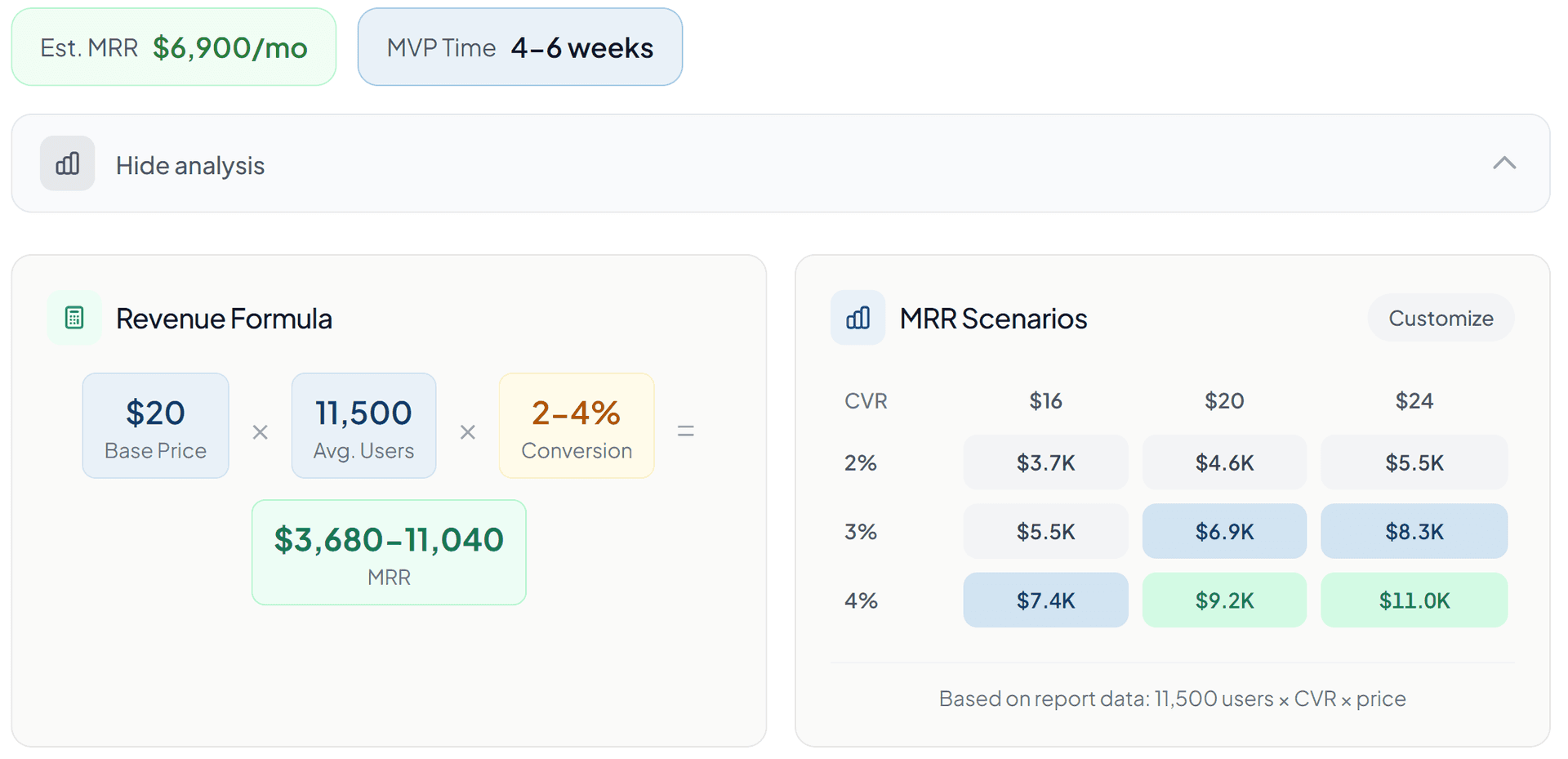Select the $20 Base Price box
The width and height of the screenshot is (1568, 759).
pos(155,426)
